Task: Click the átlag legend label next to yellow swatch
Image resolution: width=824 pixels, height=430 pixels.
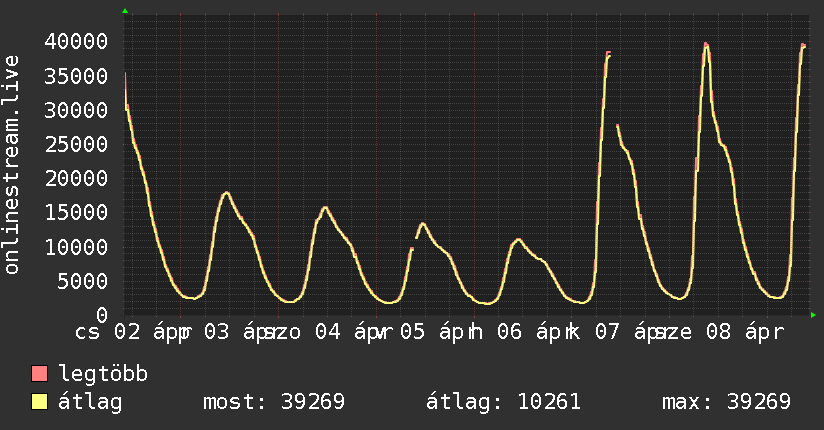Action: click(x=90, y=402)
